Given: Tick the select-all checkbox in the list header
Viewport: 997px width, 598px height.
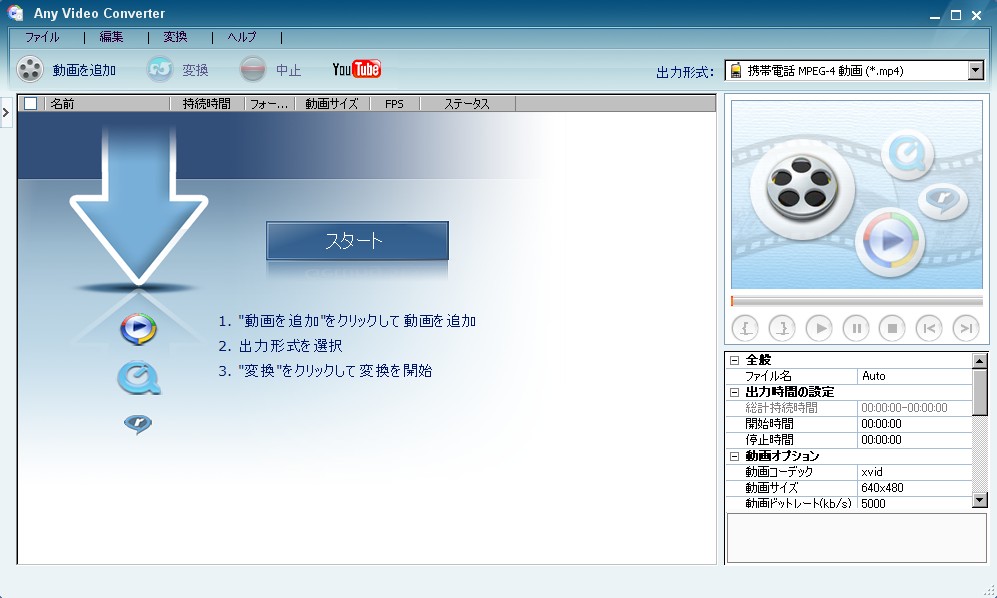Looking at the screenshot, I should click(x=31, y=103).
